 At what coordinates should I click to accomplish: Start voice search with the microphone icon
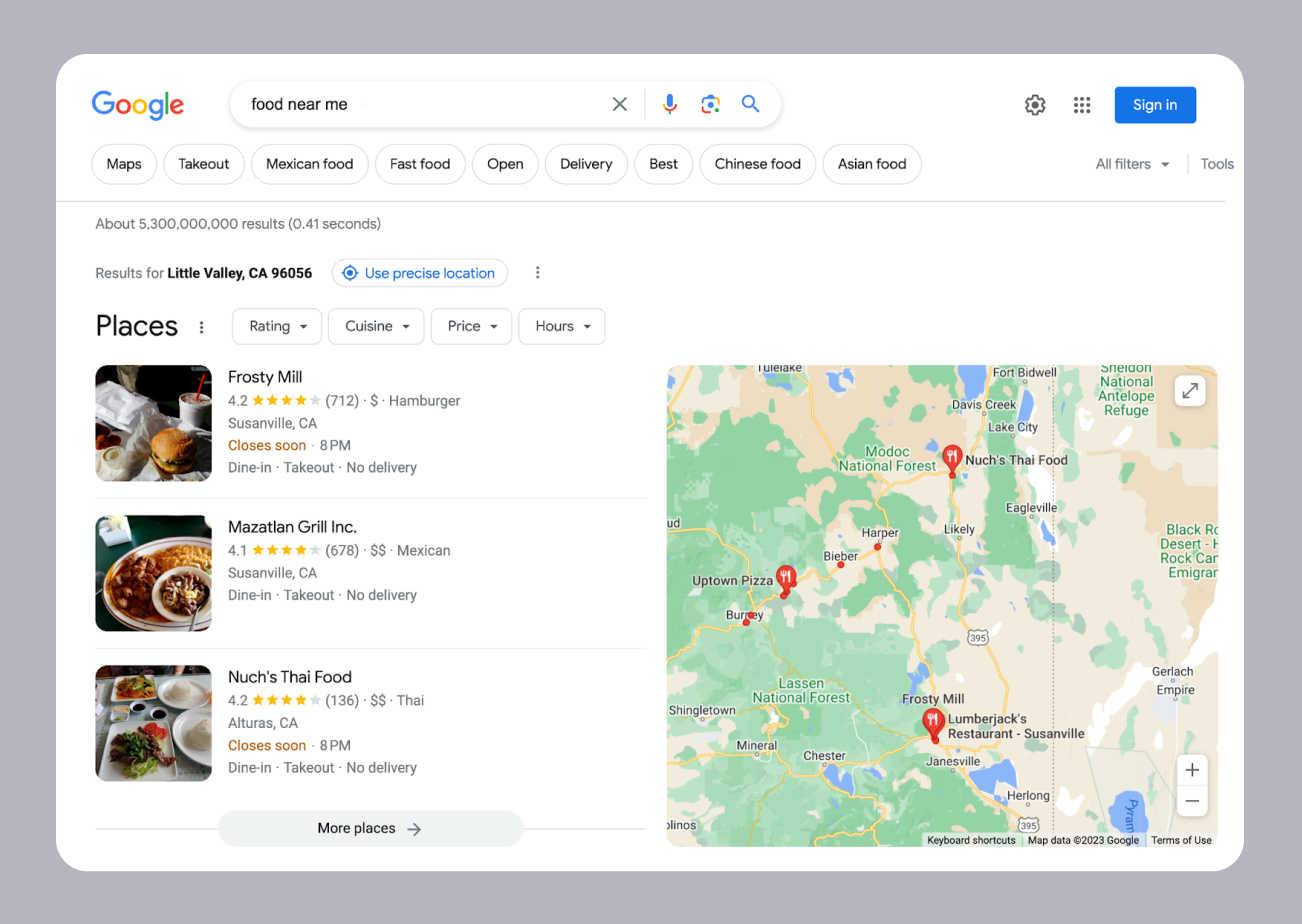[670, 104]
